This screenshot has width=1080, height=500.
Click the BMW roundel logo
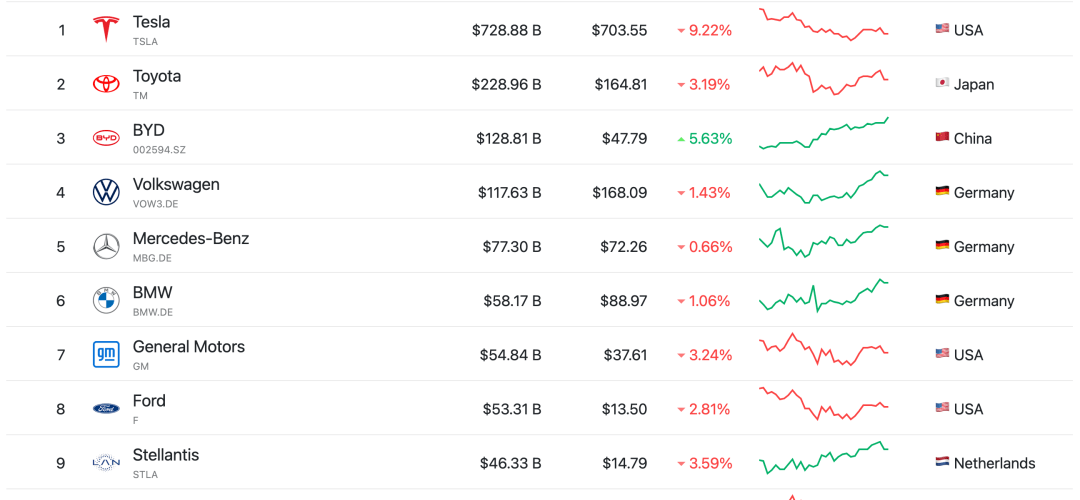[x=106, y=301]
